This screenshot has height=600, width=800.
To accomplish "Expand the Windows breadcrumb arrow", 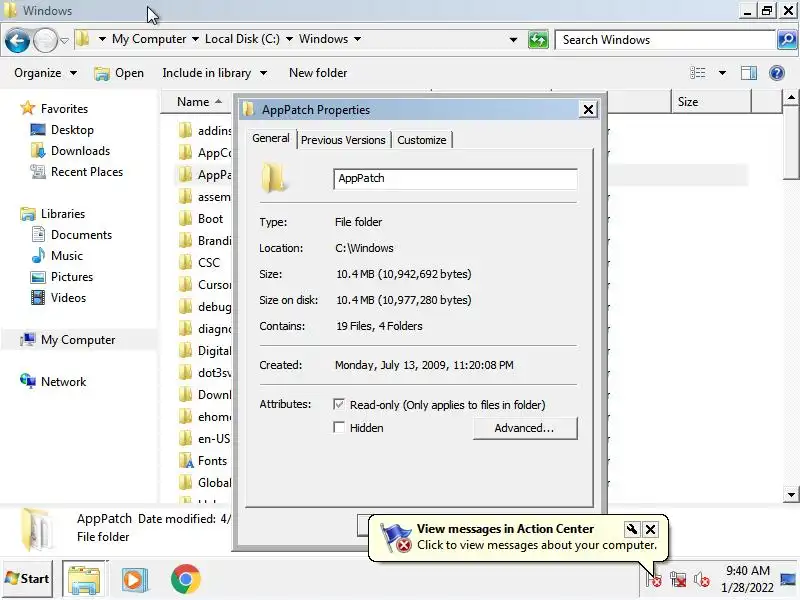I will click(x=358, y=39).
